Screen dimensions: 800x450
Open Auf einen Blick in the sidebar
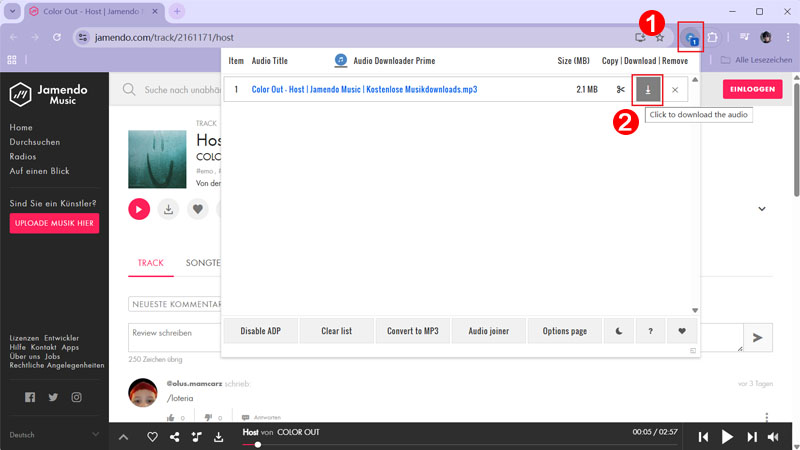coord(39,171)
